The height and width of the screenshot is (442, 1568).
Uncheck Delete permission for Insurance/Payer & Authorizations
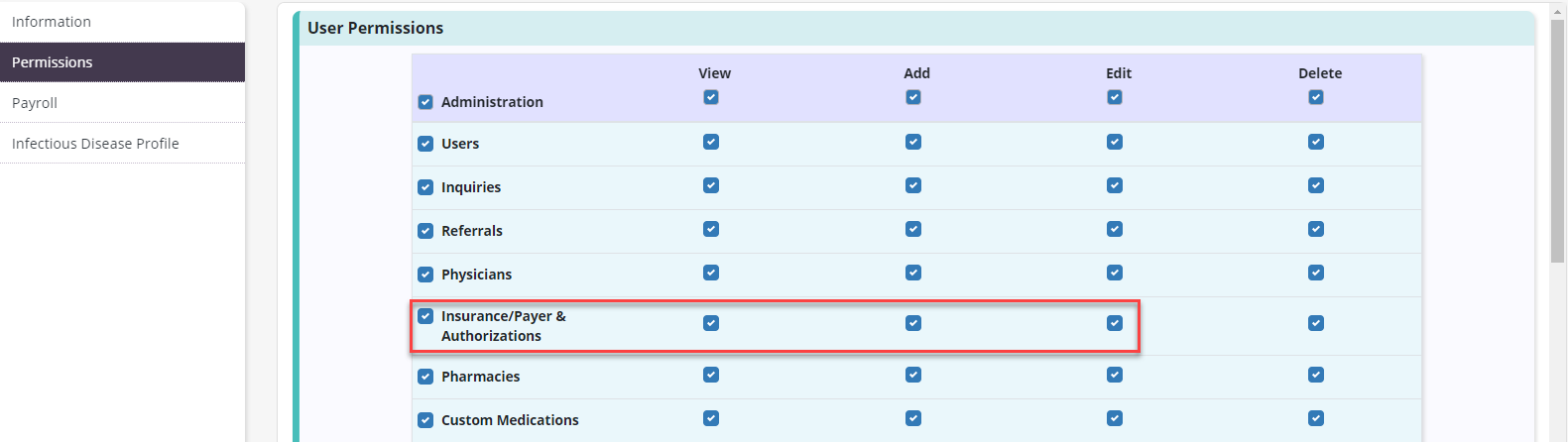[1316, 323]
